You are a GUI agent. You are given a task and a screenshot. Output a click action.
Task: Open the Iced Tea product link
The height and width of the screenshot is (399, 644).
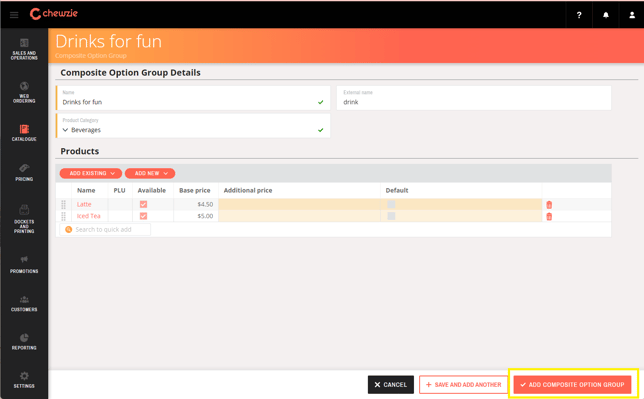coord(89,216)
